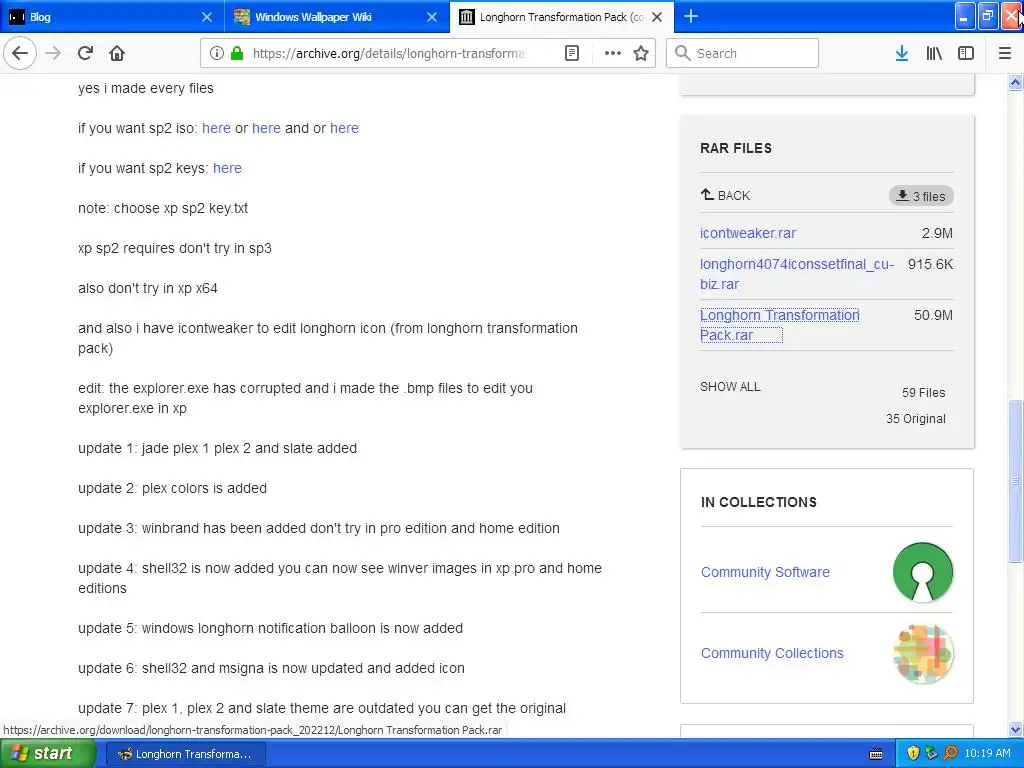Click the 'IN COLLECTIONS' heading
The image size is (1024, 768).
(759, 502)
